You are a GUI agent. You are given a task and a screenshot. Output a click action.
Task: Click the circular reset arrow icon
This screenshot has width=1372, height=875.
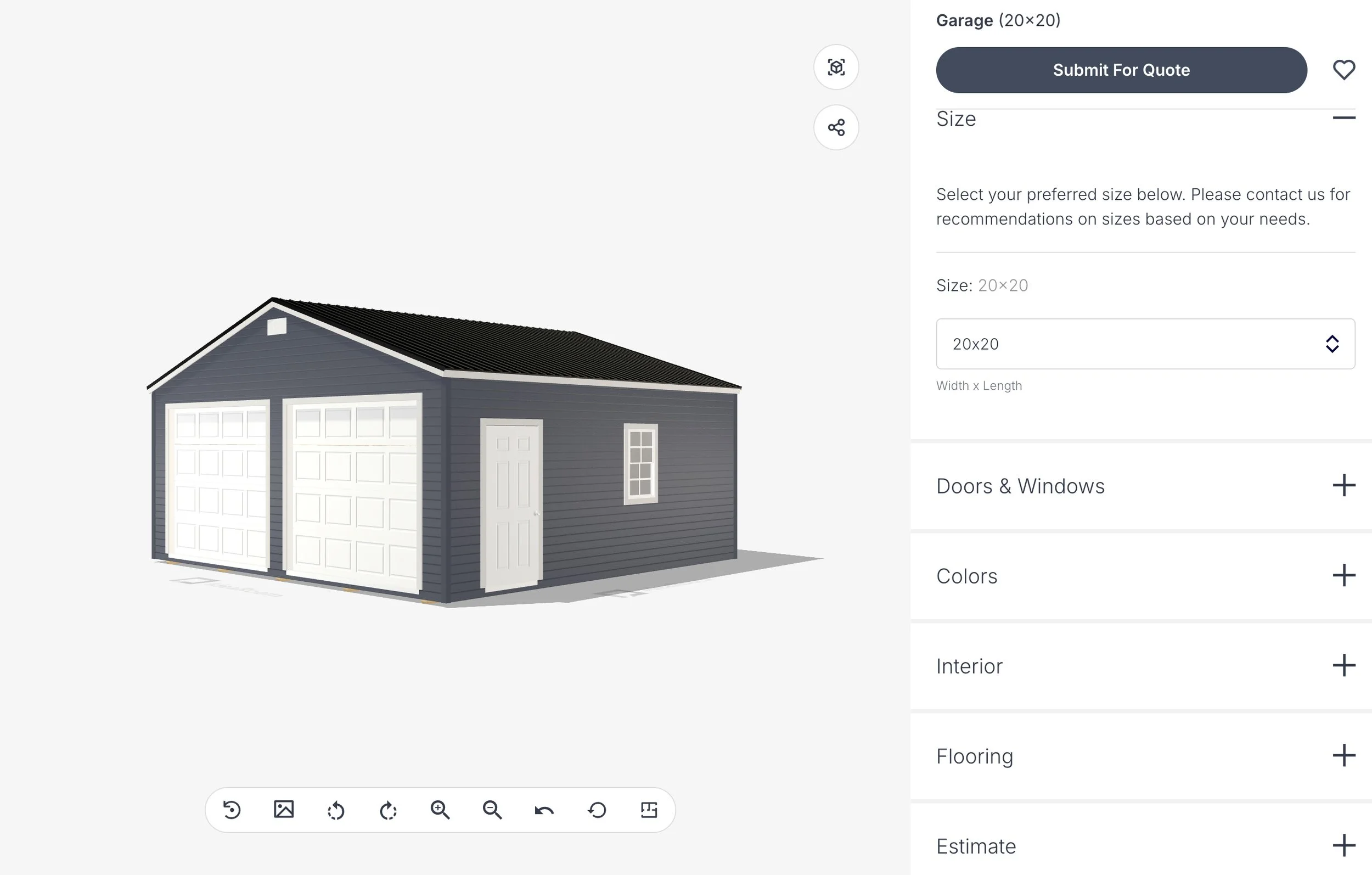597,810
